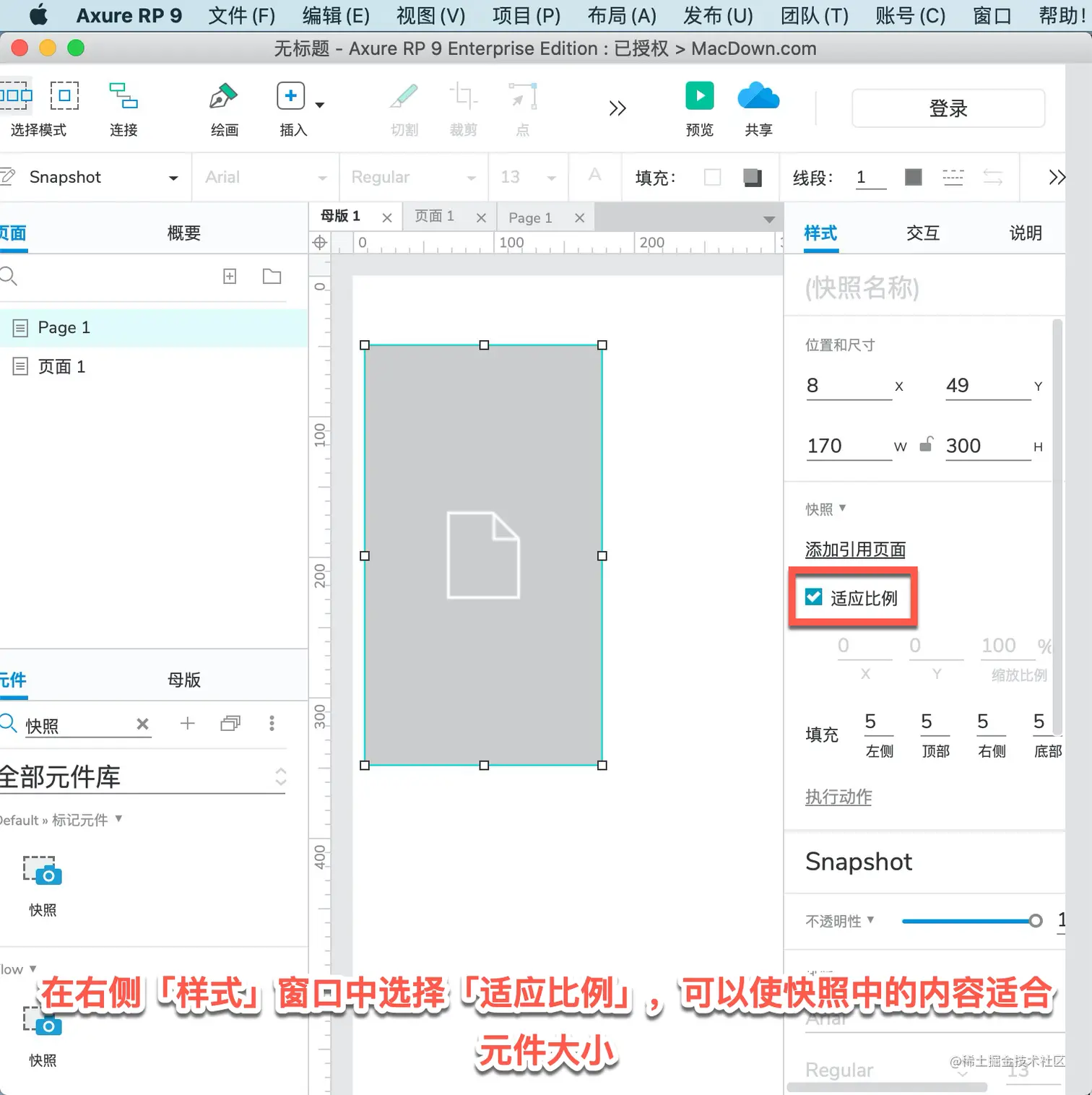Switch to the 说明 tab

point(1026,233)
